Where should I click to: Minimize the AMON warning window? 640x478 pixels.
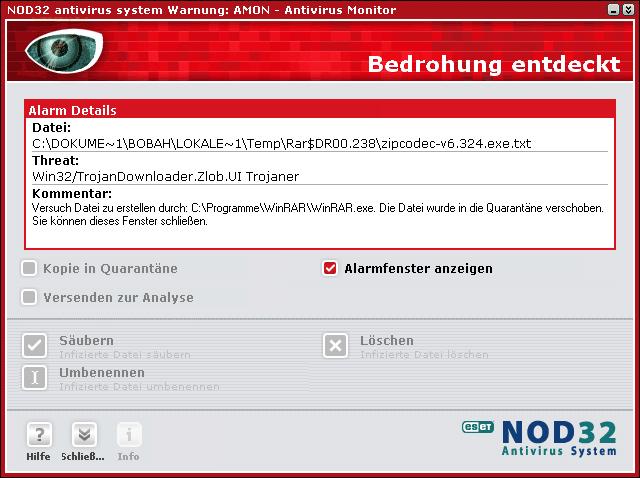[x=613, y=9]
